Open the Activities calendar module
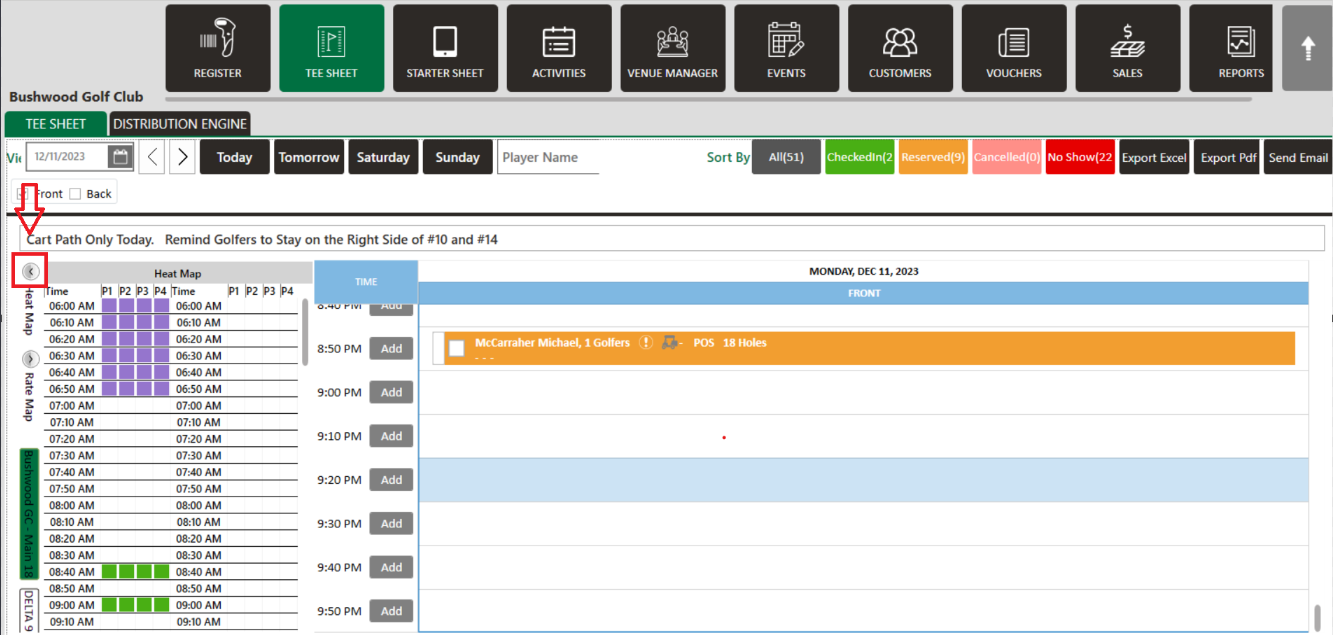The image size is (1333, 635). point(559,48)
